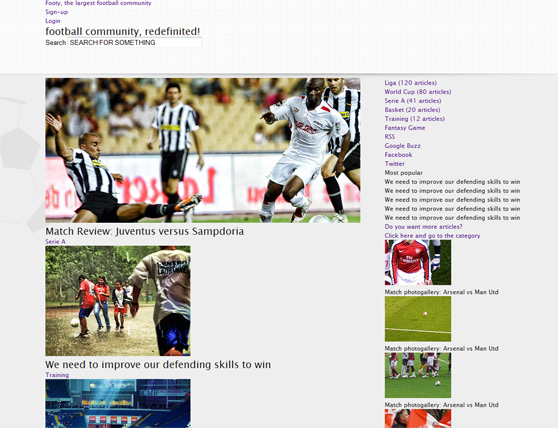
Task: Subscribe via the RSS link
Action: pyautogui.click(x=390, y=137)
